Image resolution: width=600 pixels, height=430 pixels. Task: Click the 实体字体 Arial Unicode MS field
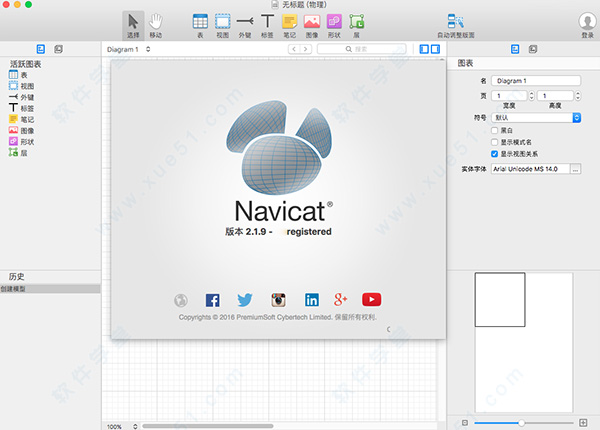coord(531,169)
